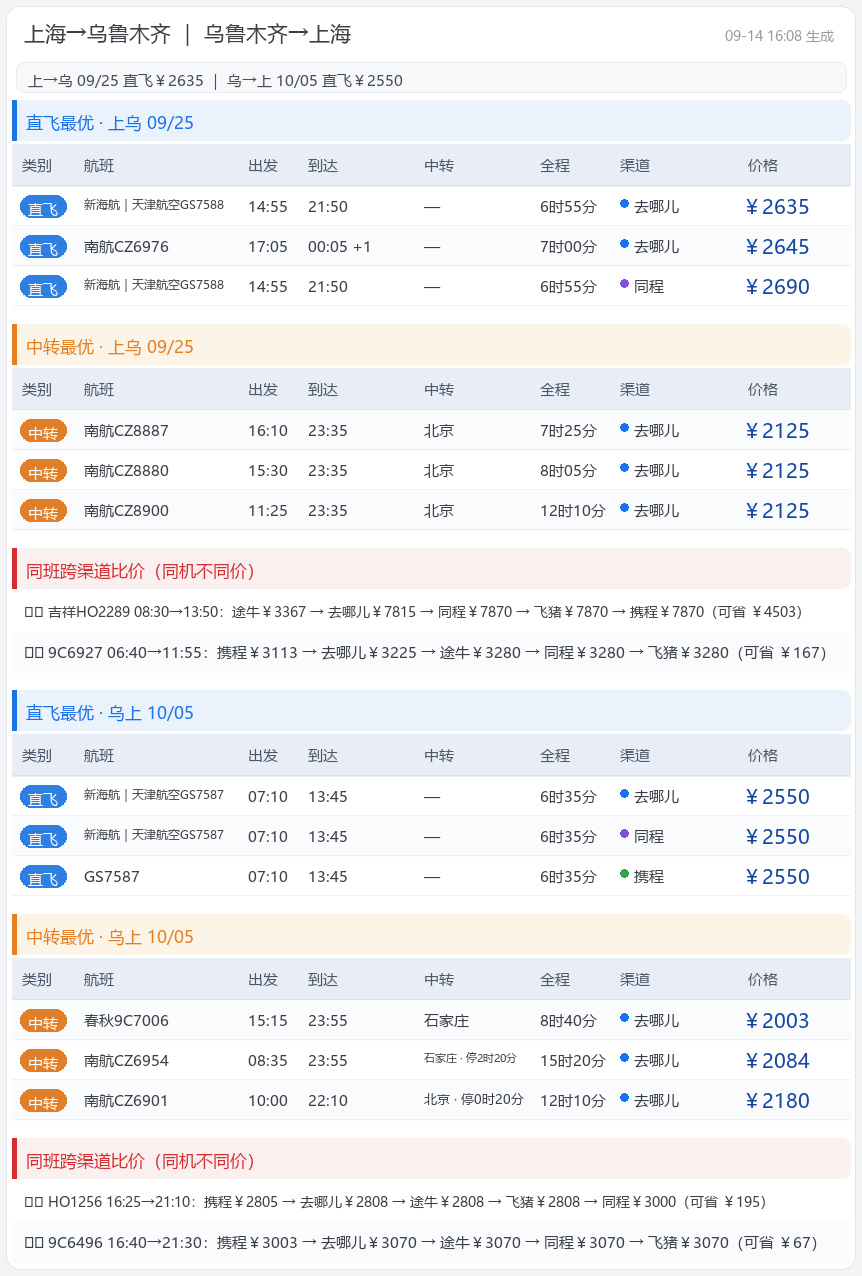The height and width of the screenshot is (1276, 862).
Task: Click the blue 去哪儿 dot in the CZ8900 row
Action: pos(624,508)
